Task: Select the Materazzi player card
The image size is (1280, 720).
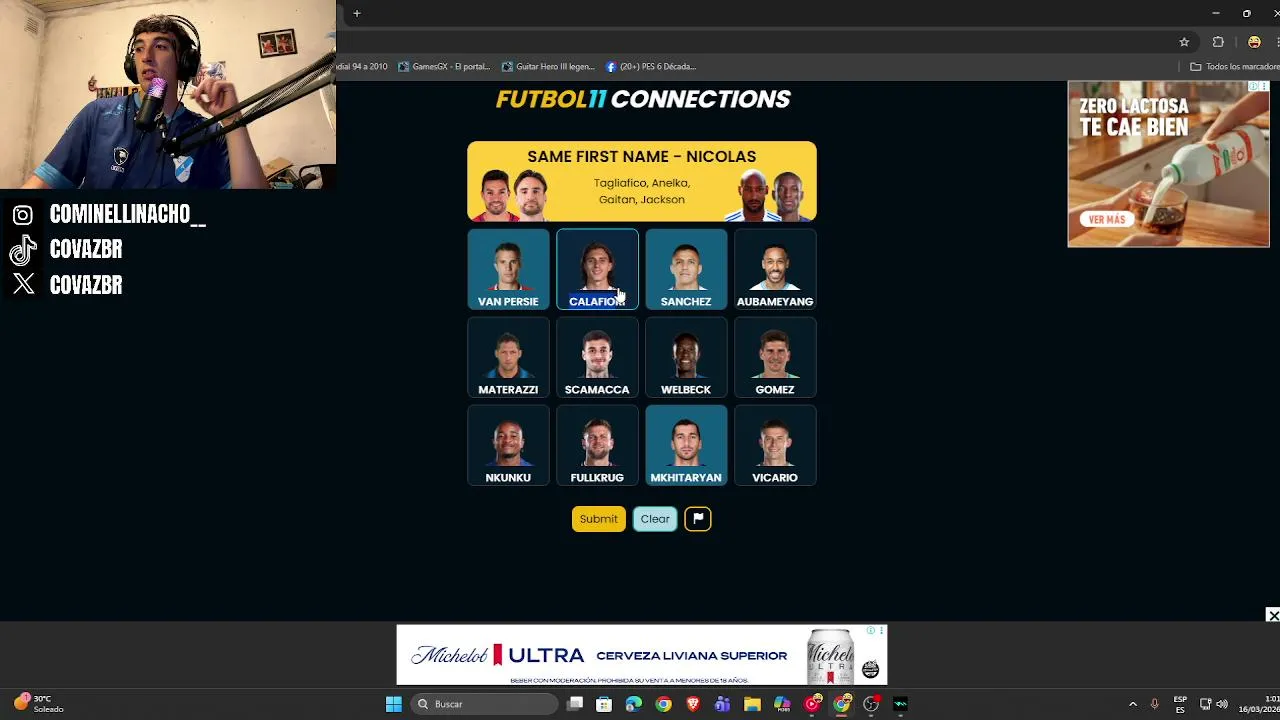Action: tap(508, 357)
